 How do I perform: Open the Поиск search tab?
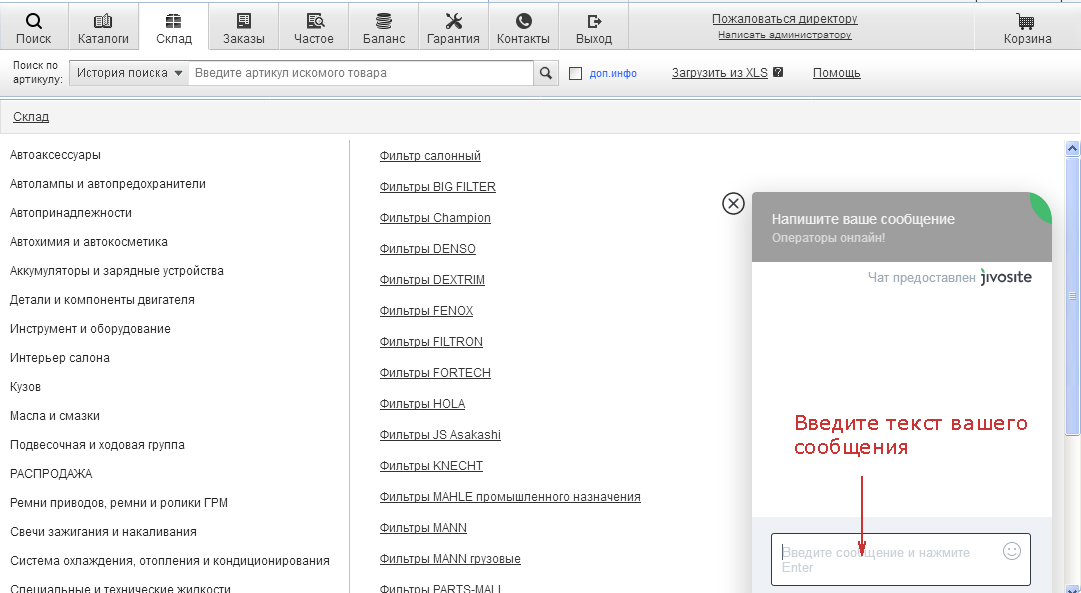point(34,28)
